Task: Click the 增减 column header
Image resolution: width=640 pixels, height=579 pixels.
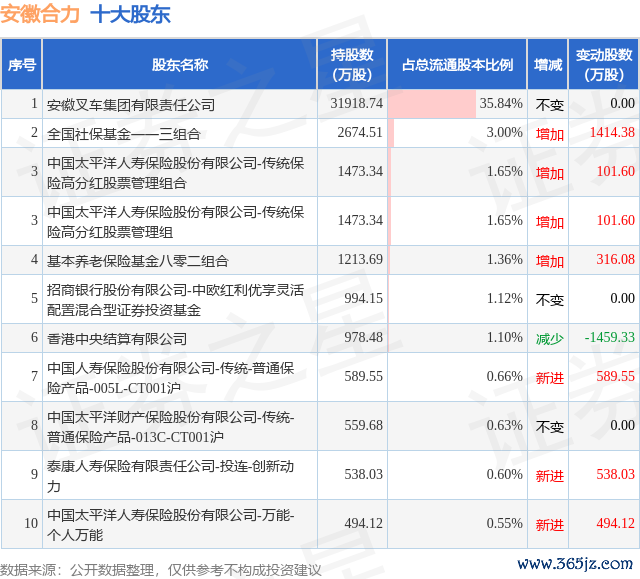Action: (x=548, y=64)
